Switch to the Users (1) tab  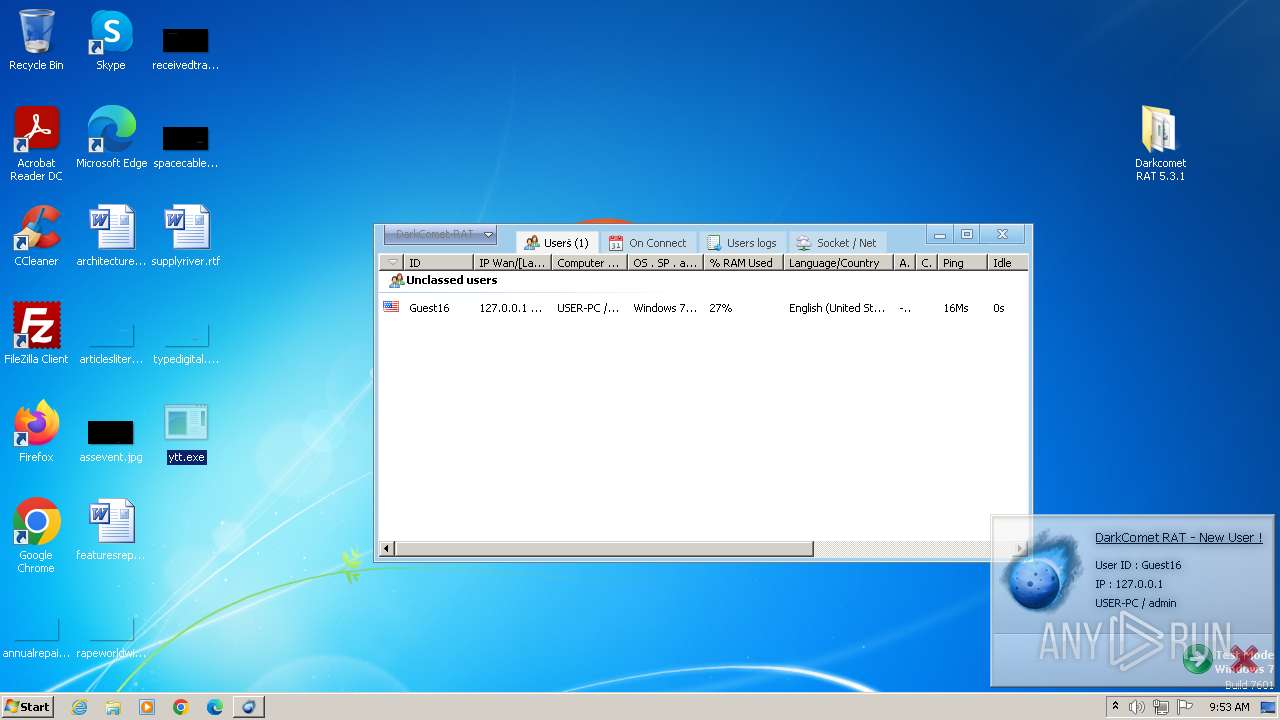(557, 243)
